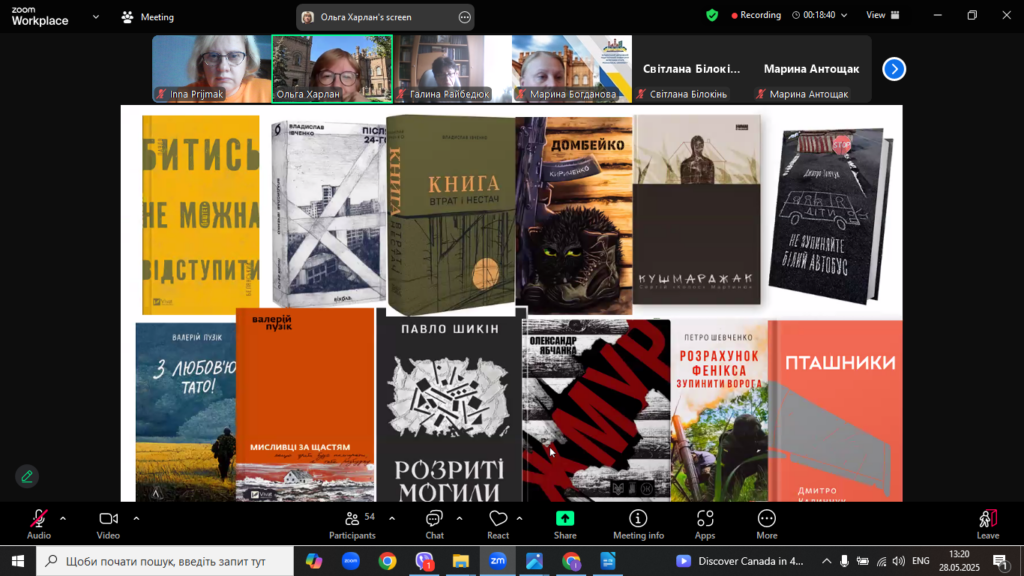Select Ольга Харлан's video thumbnail

pos(332,69)
